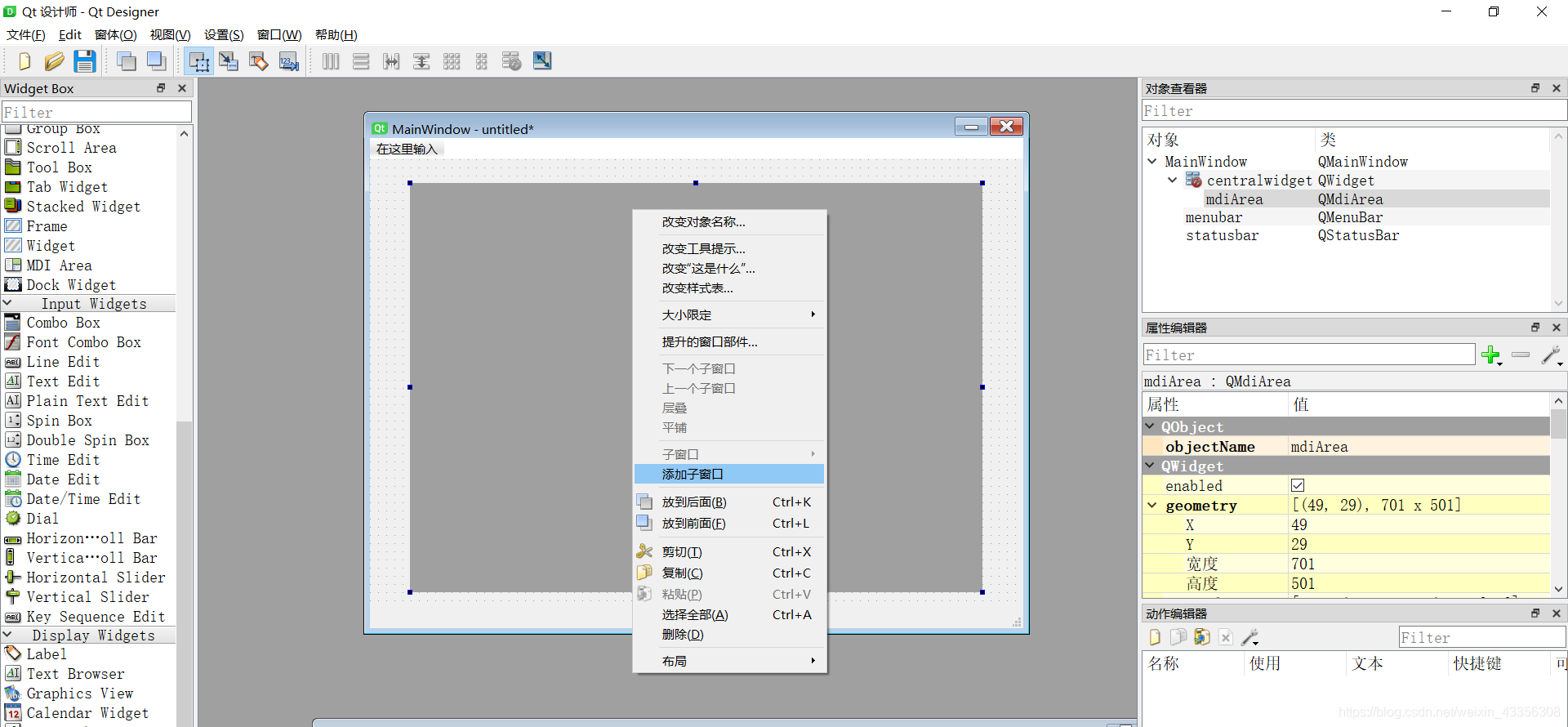Activate Edit Widgets mode icon
Image resolution: width=1568 pixels, height=727 pixels.
point(198,61)
